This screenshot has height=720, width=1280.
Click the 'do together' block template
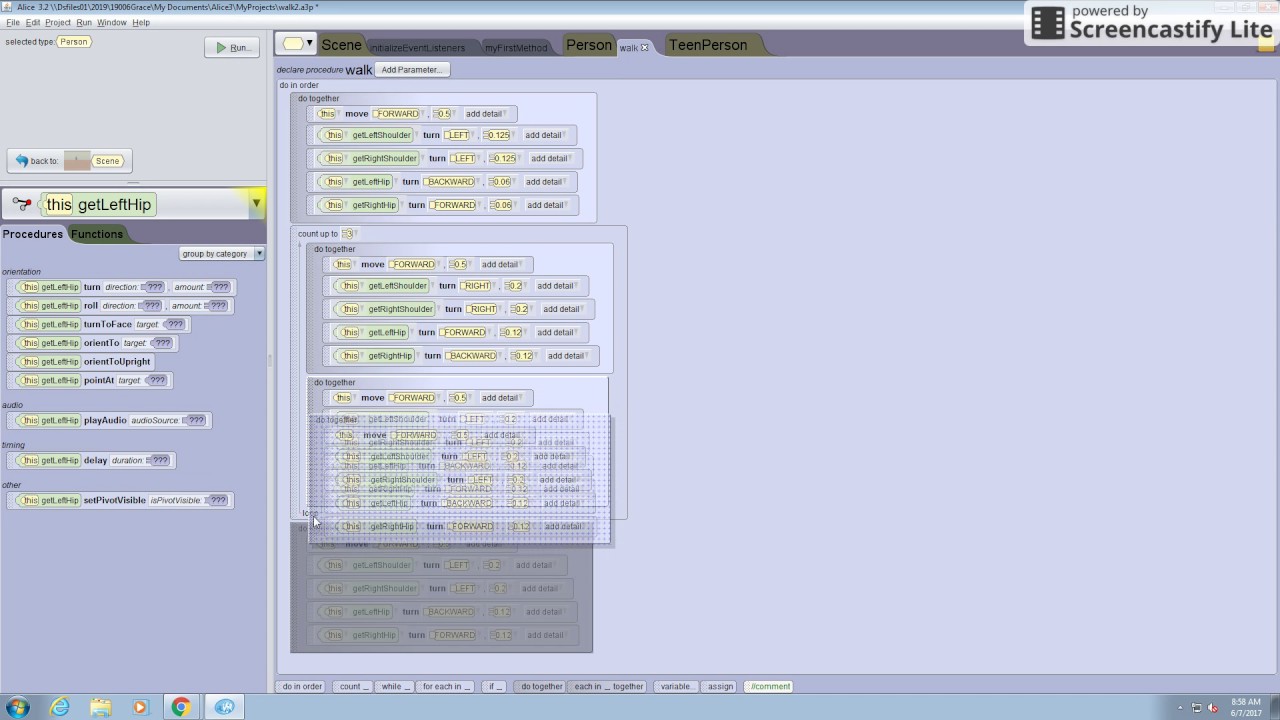point(540,686)
